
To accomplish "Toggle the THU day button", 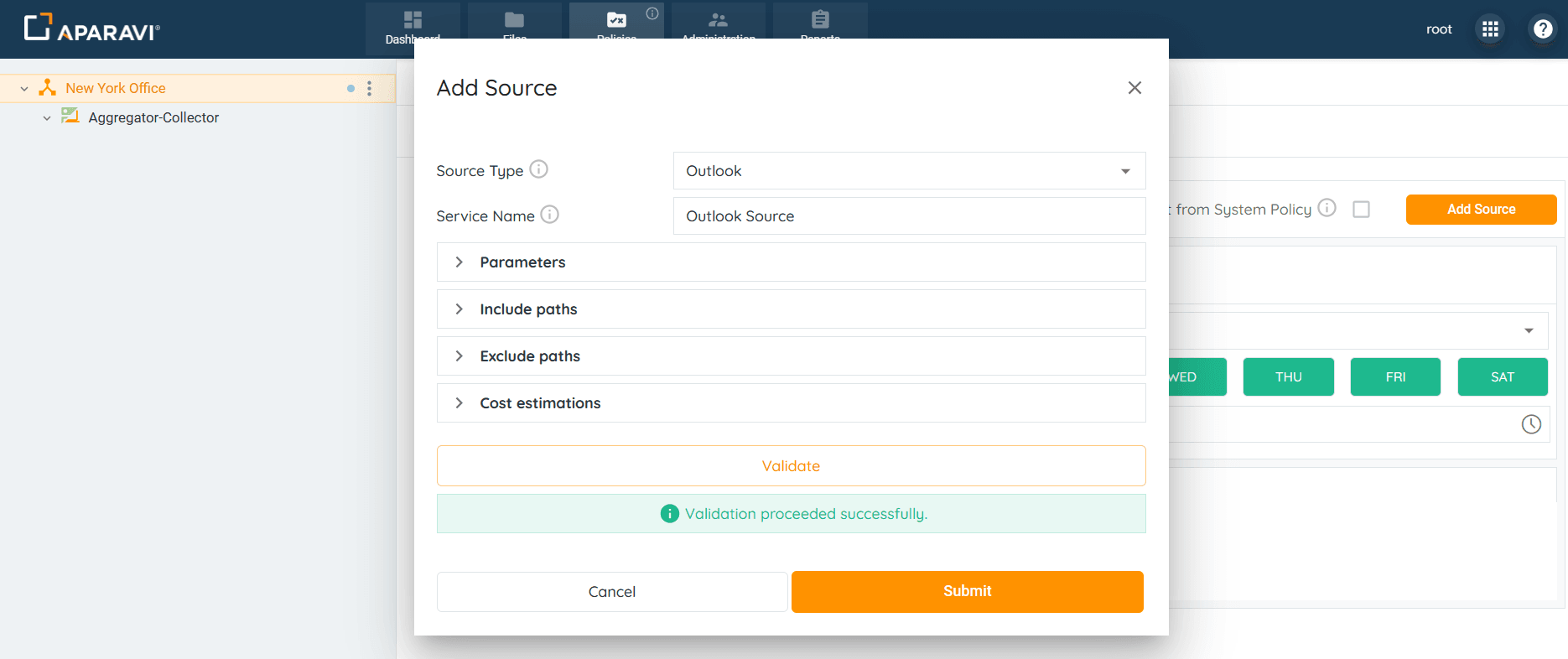I will (1288, 377).
